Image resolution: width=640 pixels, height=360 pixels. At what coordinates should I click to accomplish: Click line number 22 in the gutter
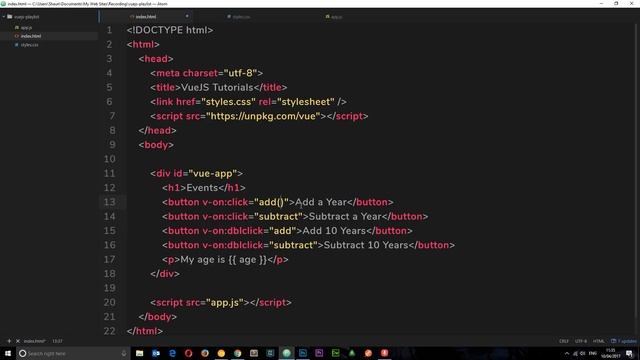[x=109, y=331]
